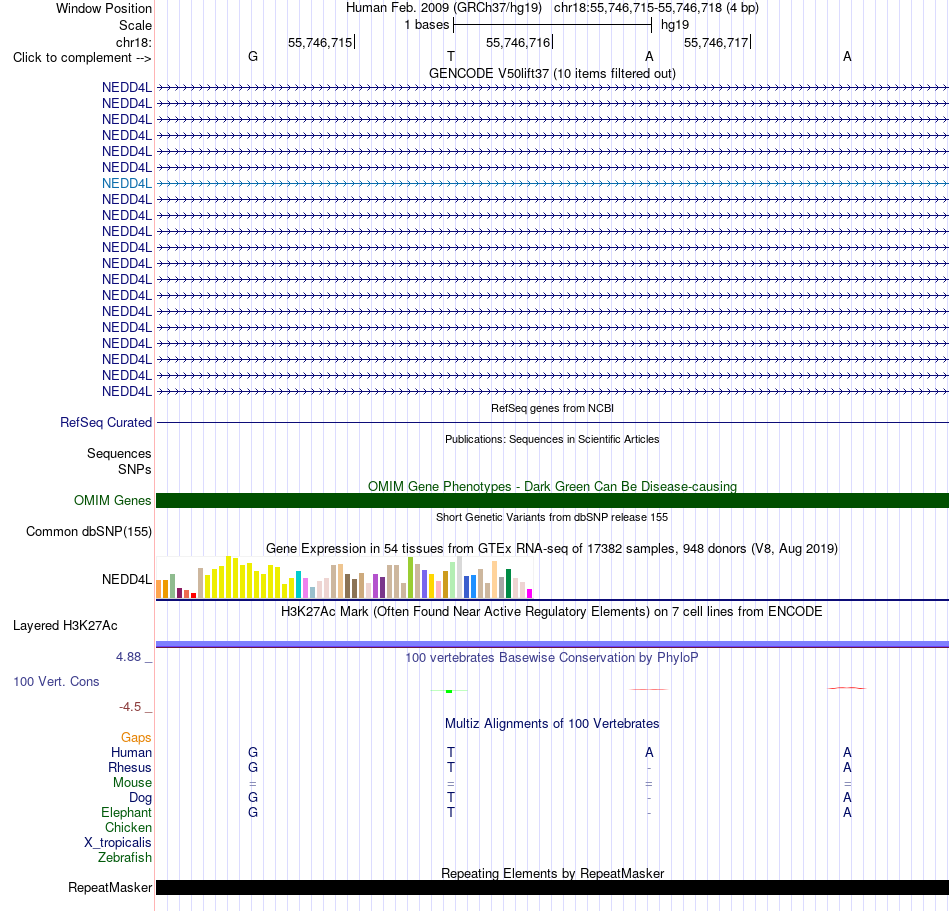
Task: Click the base G in the sequence ruler
Action: coord(253,56)
